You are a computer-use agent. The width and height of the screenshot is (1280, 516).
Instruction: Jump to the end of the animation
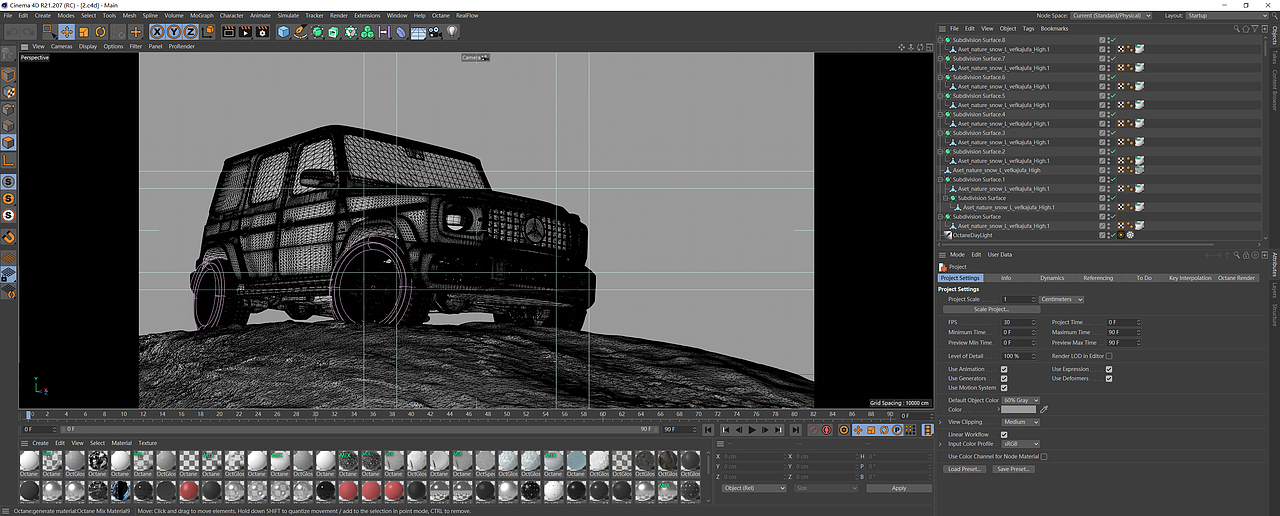click(796, 430)
